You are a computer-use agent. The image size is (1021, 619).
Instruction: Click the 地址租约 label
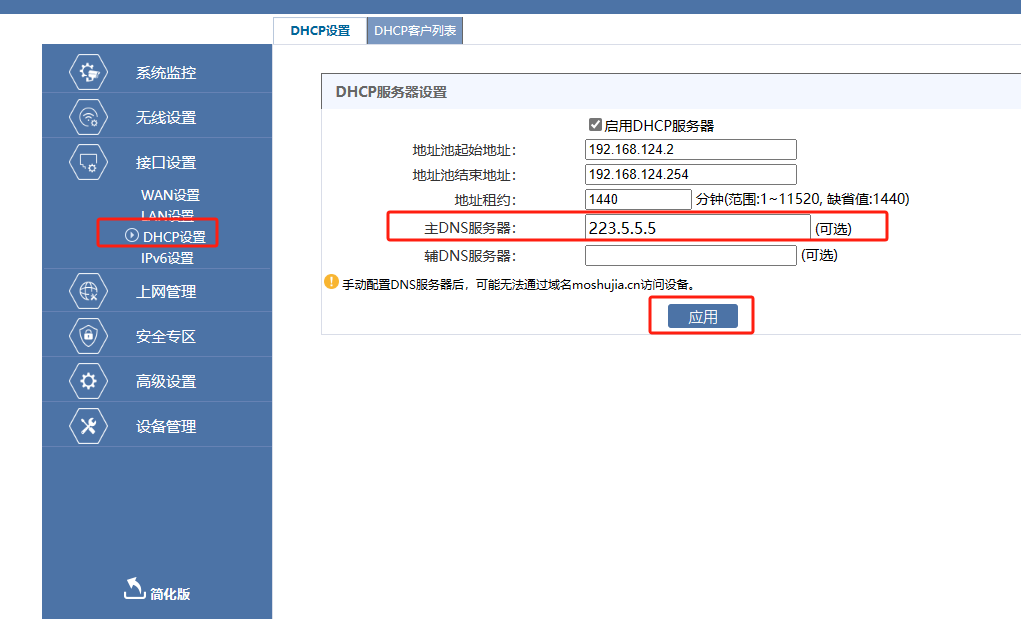coord(485,200)
